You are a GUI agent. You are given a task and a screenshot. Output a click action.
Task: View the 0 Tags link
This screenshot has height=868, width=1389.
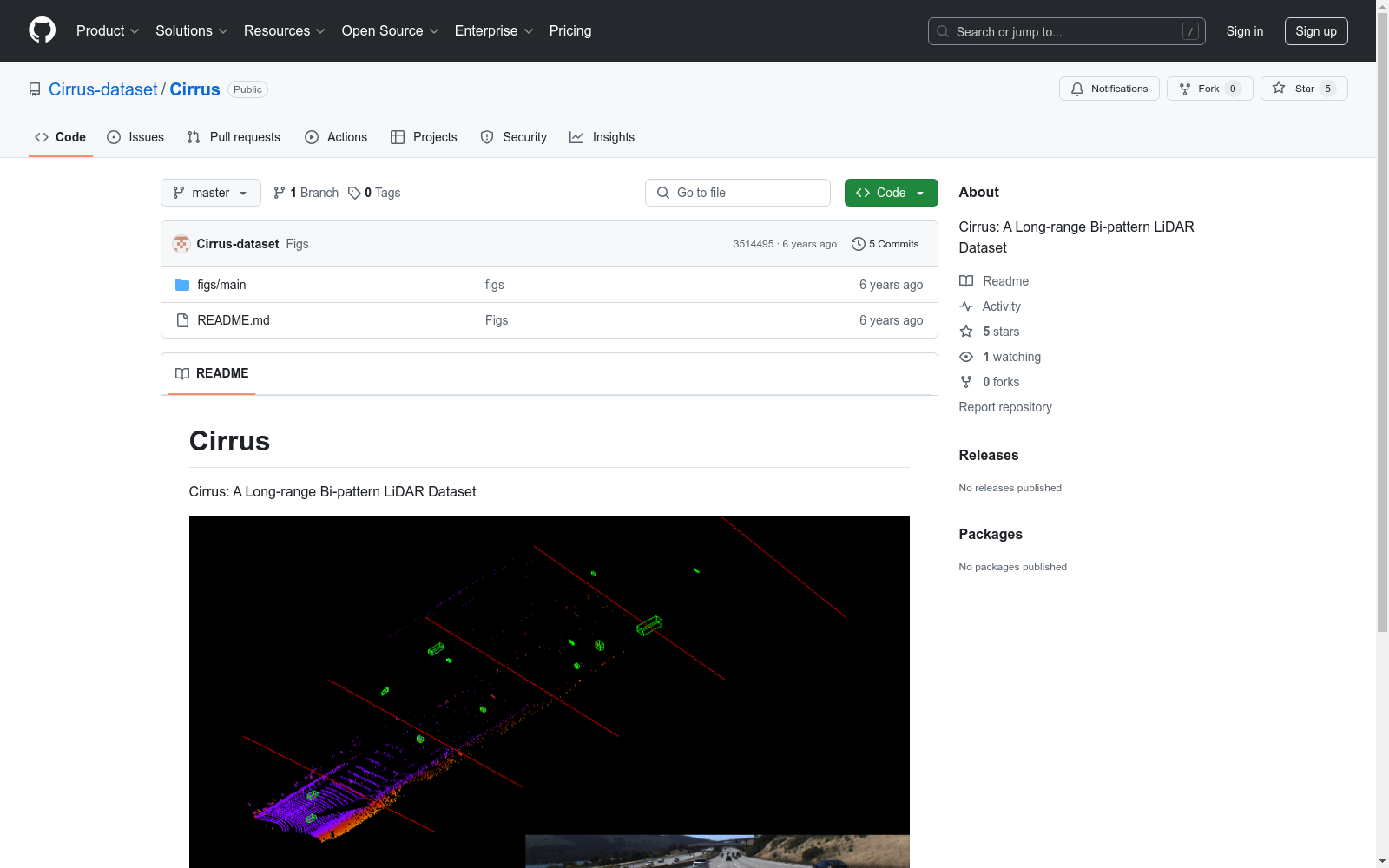coord(374,193)
